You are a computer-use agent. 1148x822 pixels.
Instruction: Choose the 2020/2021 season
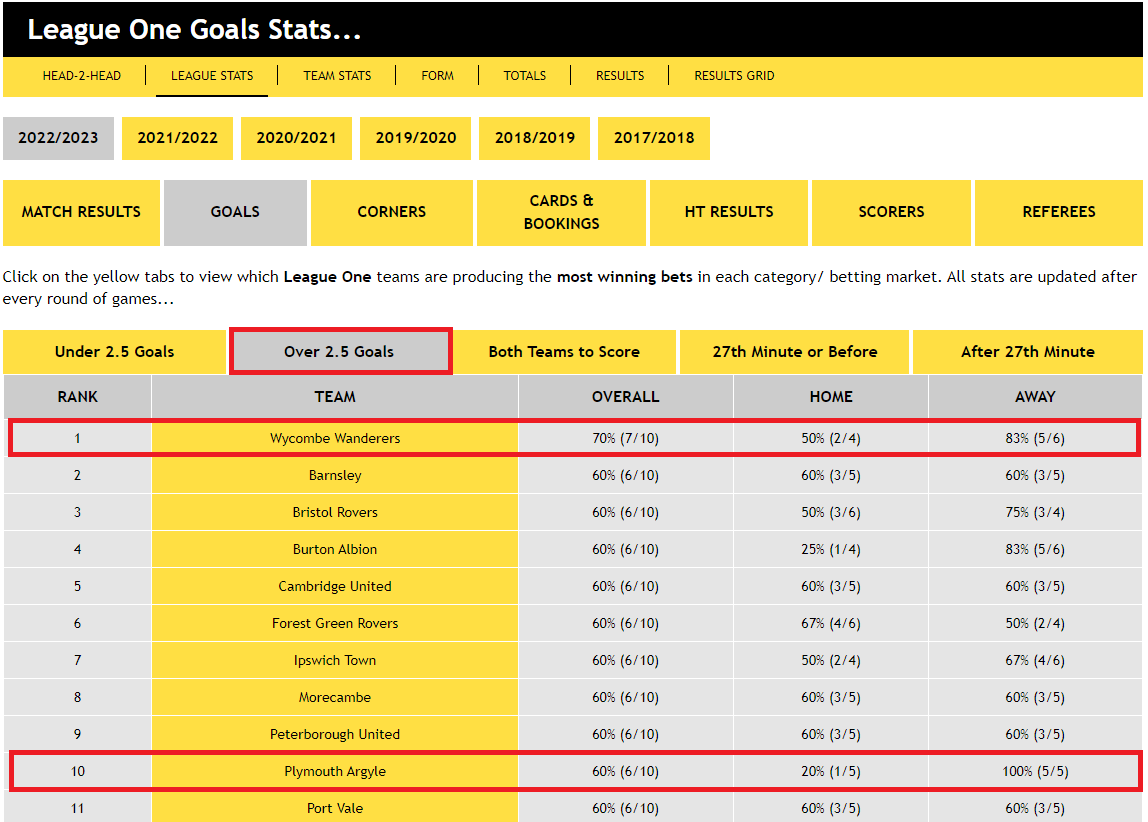coord(297,138)
